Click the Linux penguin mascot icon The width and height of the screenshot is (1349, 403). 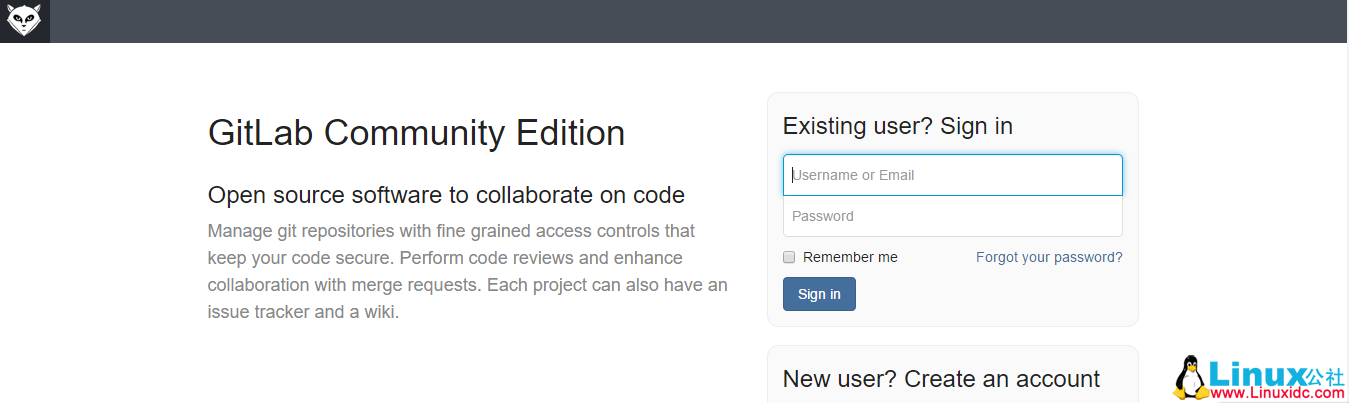pyautogui.click(x=1190, y=377)
